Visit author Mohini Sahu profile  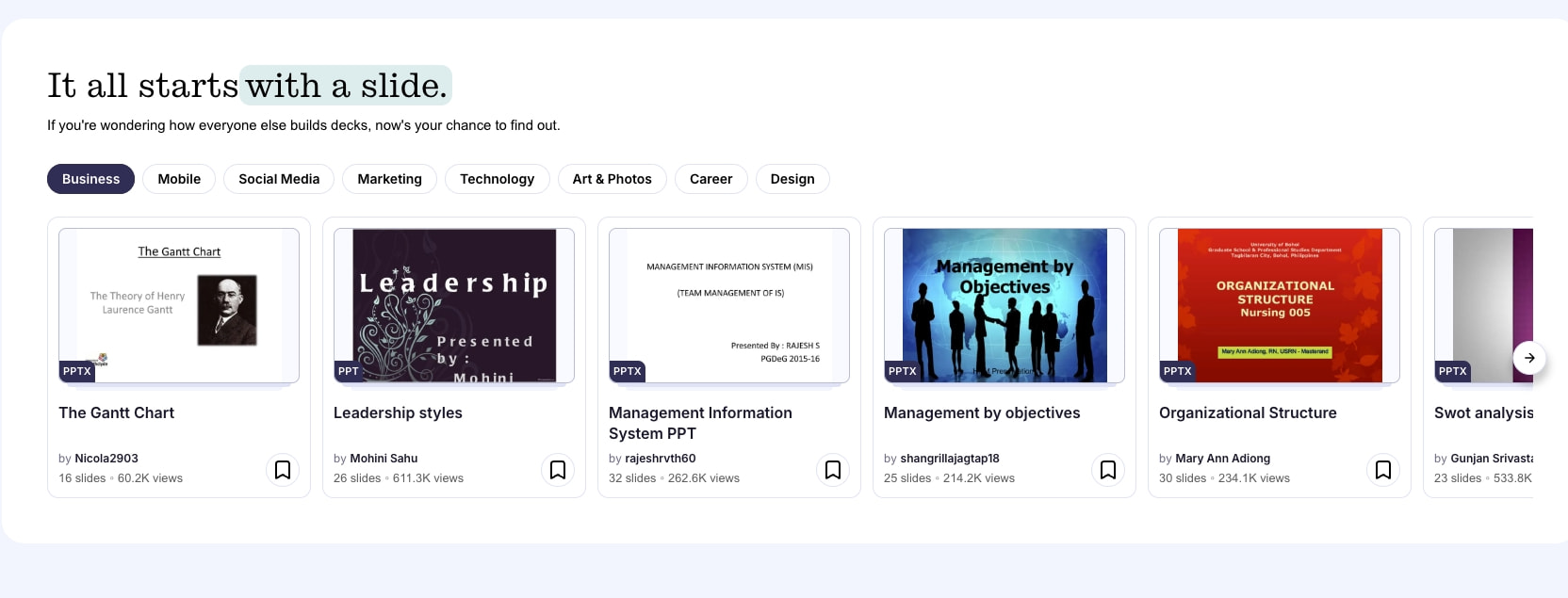(x=384, y=459)
